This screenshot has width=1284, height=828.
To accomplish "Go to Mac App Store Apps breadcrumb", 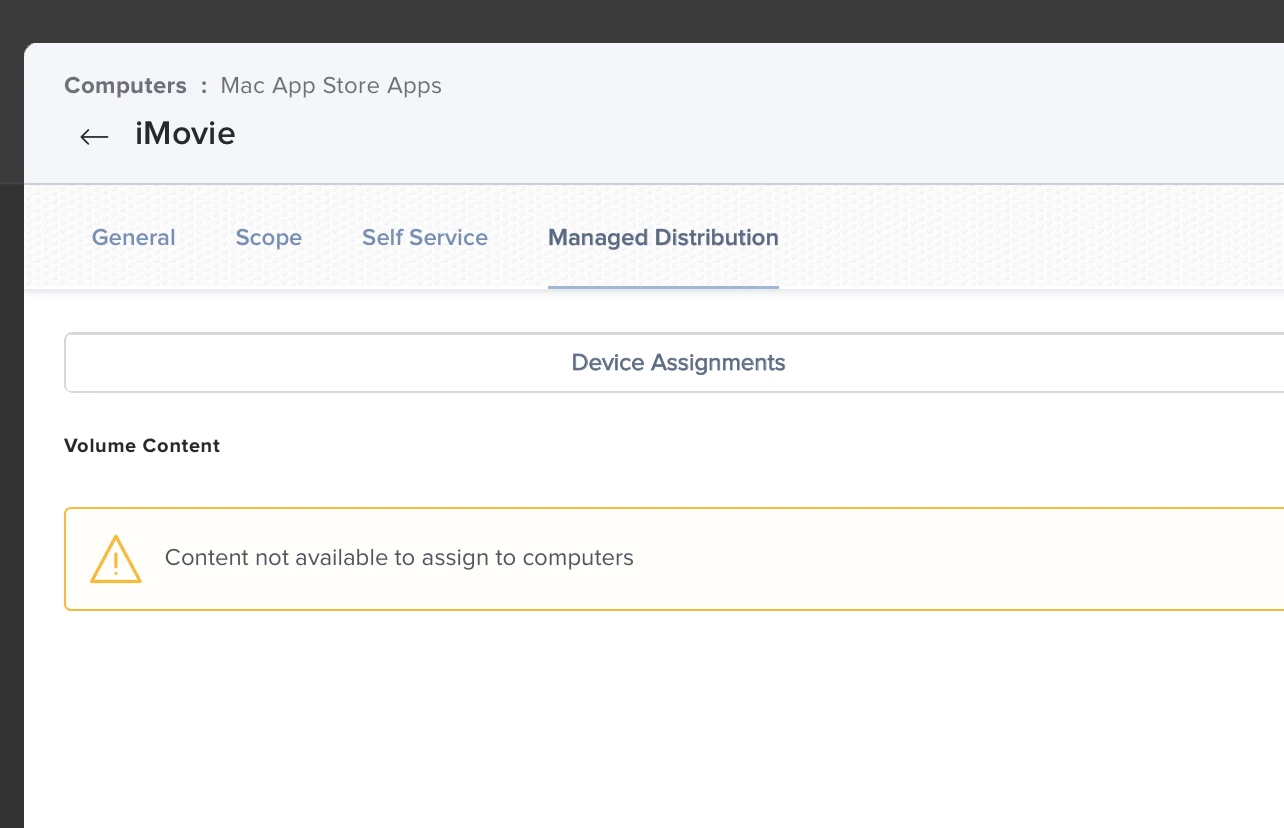I will [x=331, y=86].
